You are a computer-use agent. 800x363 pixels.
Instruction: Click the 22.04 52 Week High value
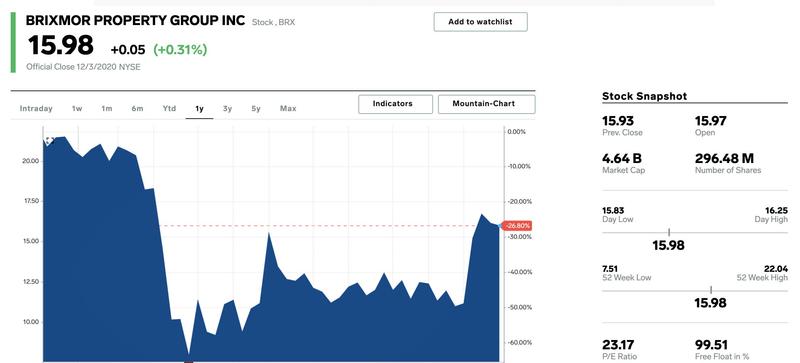pyautogui.click(x=776, y=269)
